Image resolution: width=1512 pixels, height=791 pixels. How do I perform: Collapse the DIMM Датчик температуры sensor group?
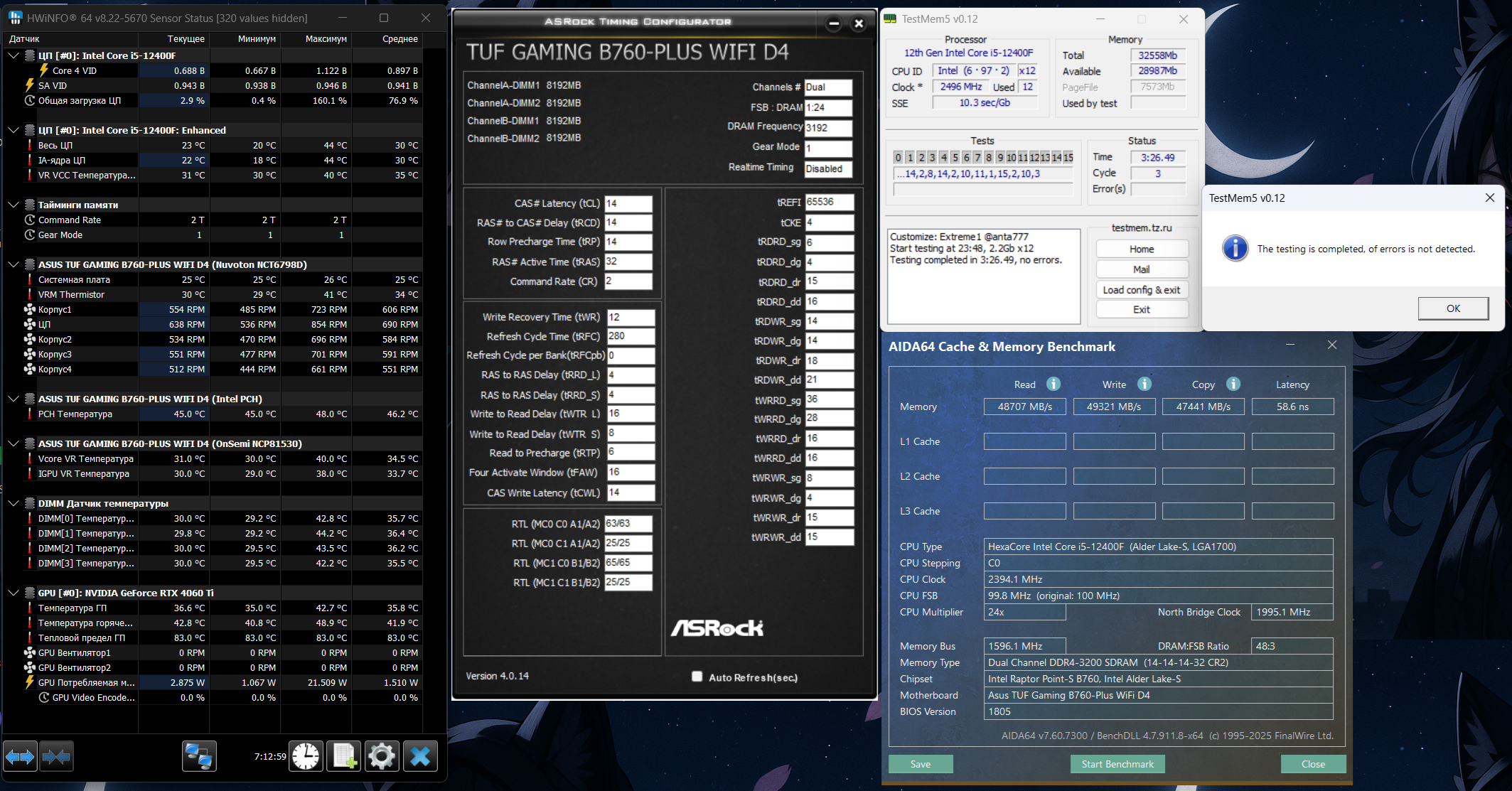click(14, 503)
